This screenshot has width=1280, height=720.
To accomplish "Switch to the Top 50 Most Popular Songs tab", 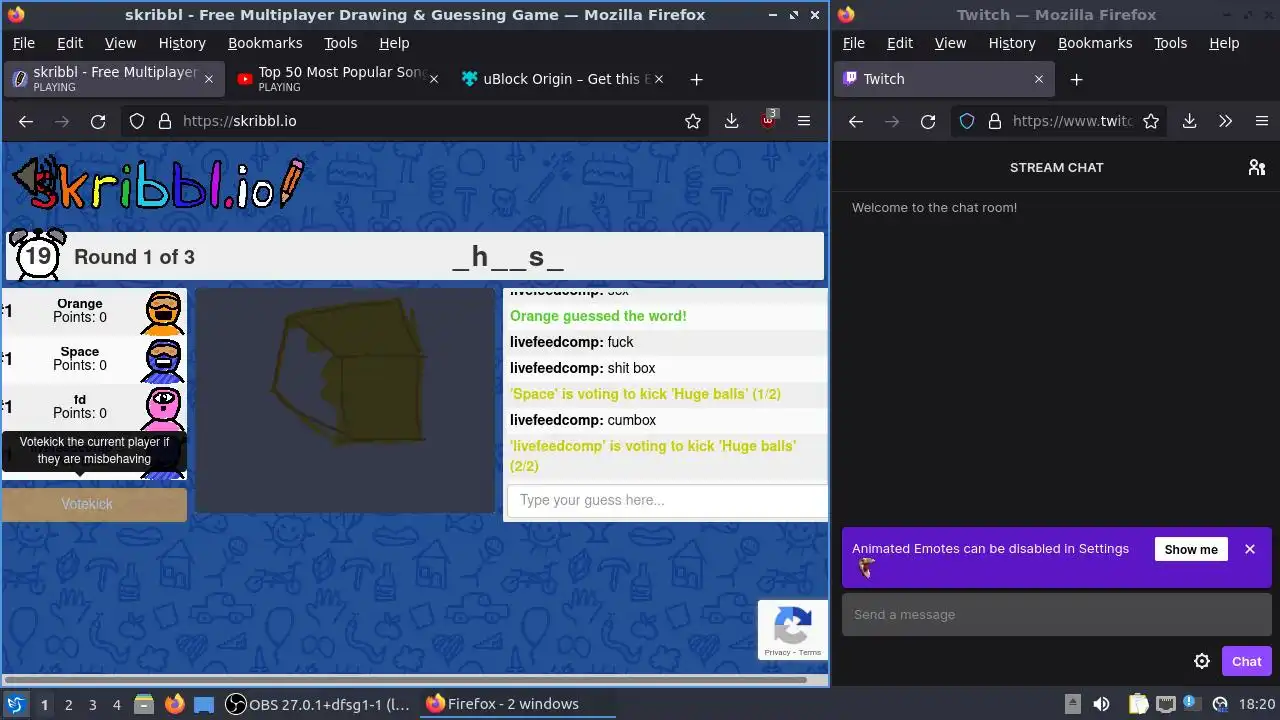I will [340, 79].
